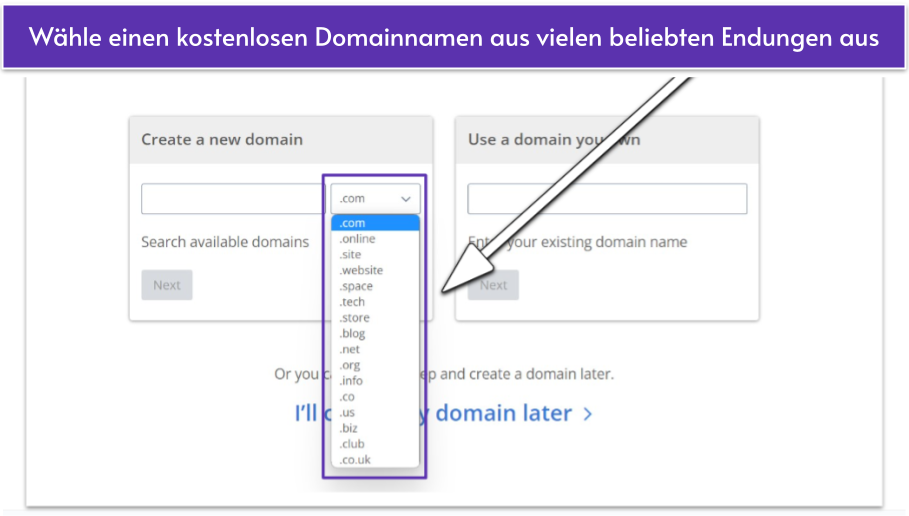Click the 'Create a new domain' heading
Screen dimensions: 909x516
click(x=222, y=140)
